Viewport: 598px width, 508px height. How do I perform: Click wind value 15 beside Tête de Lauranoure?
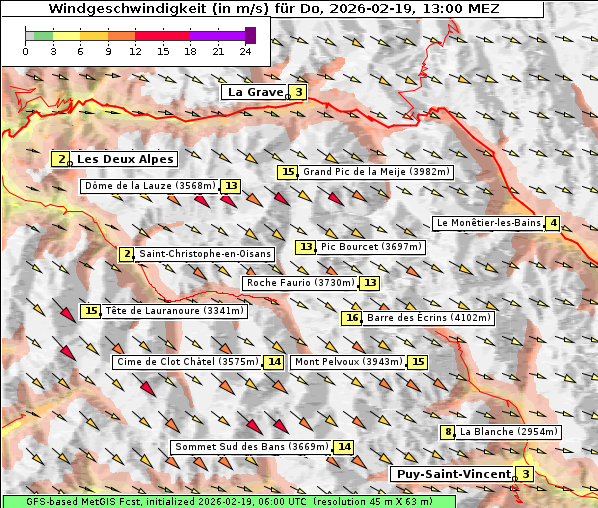[90, 311]
